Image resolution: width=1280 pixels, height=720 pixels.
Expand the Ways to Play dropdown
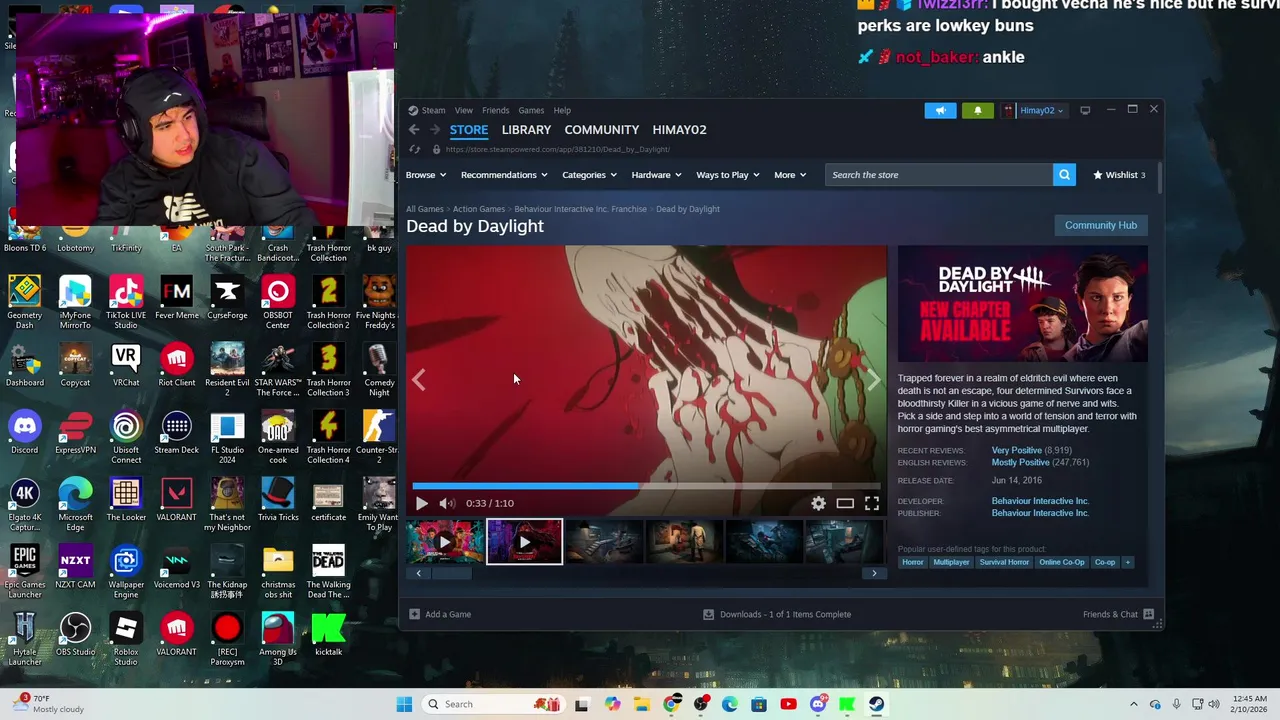pos(728,175)
